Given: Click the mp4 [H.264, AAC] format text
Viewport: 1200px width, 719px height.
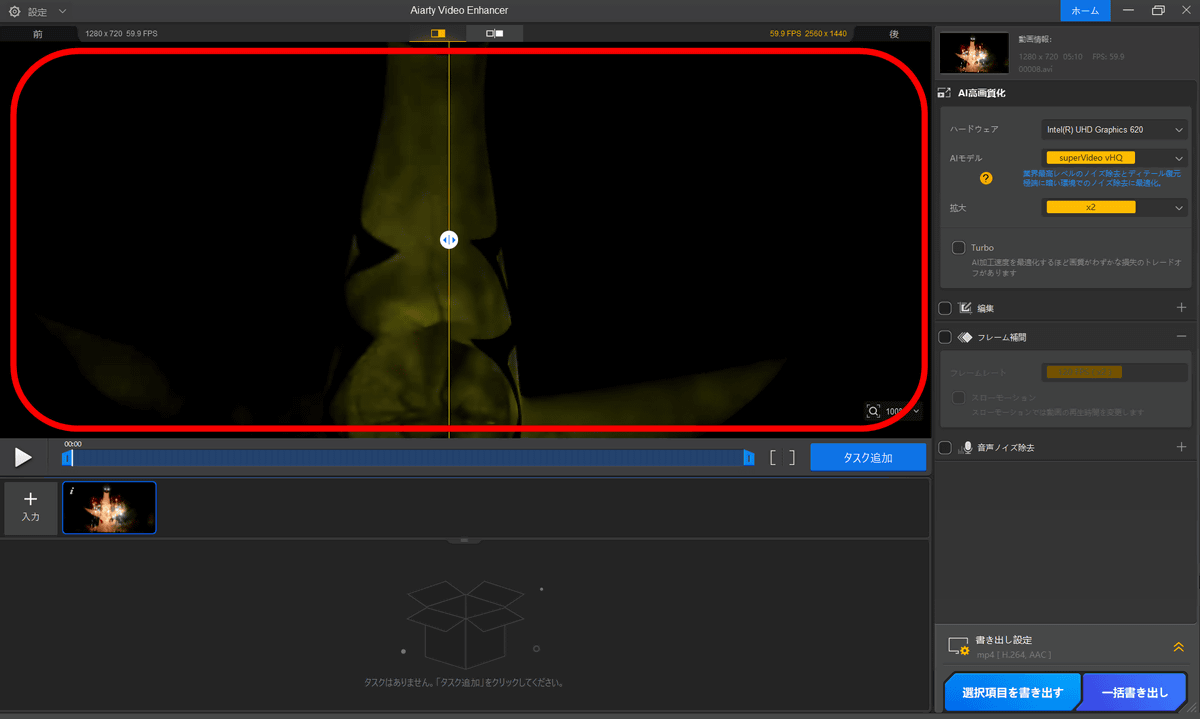Looking at the screenshot, I should (x=1013, y=655).
